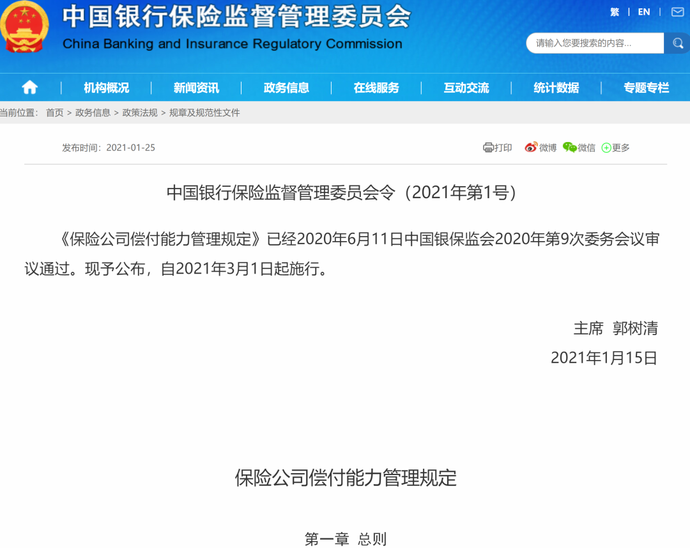
Task: Click the heading 第一章 总则
Action: click(x=345, y=538)
